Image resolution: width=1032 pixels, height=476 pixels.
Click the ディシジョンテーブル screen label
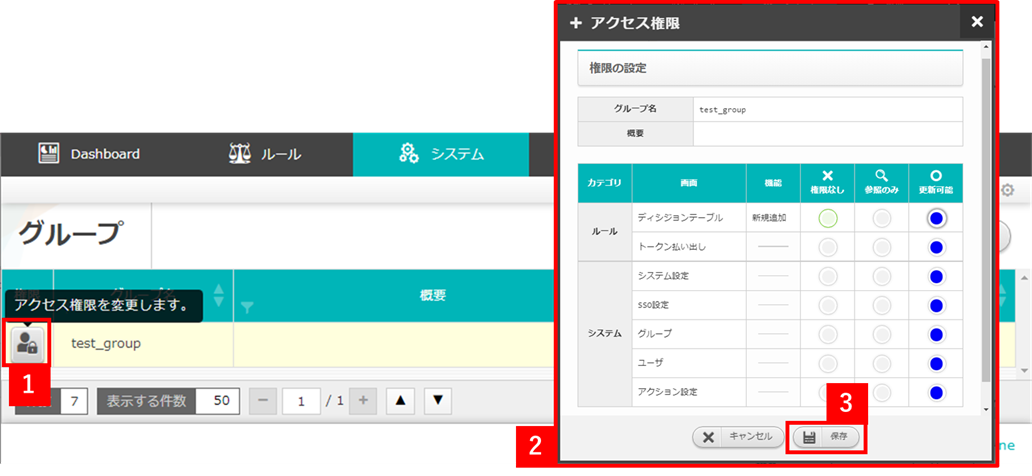(681, 218)
